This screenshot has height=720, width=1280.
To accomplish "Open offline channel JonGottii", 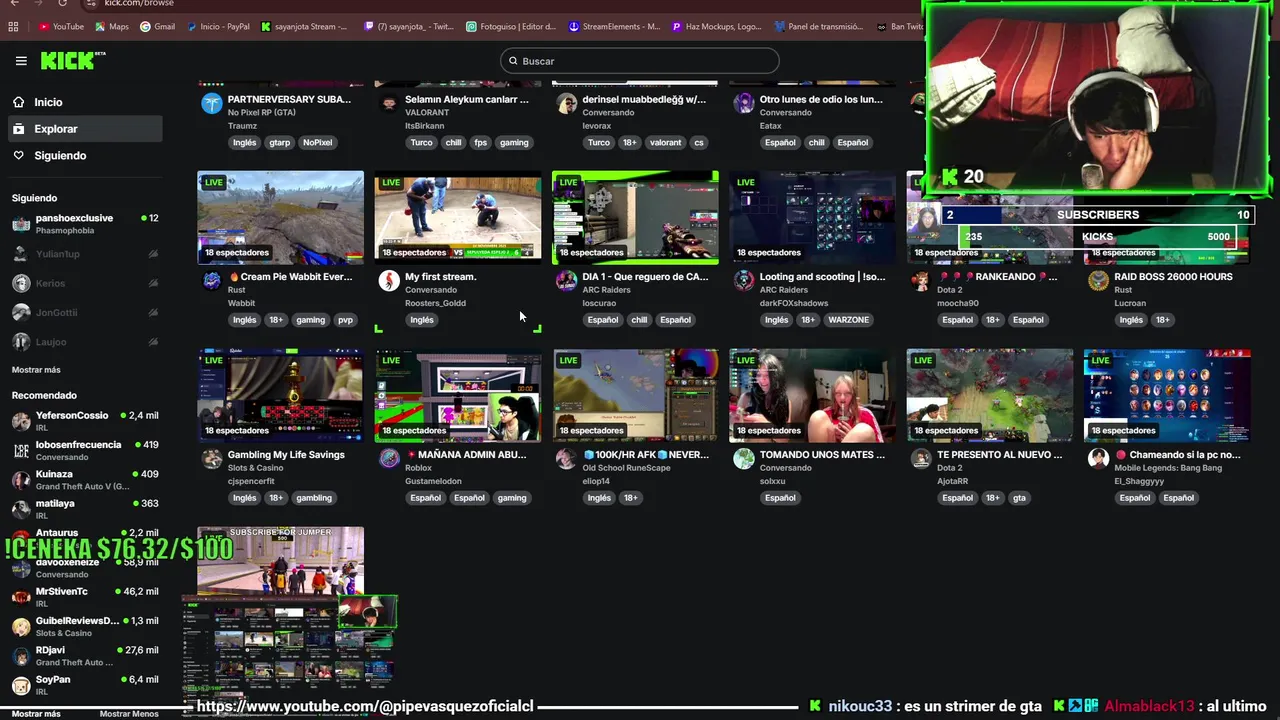I will coord(85,312).
